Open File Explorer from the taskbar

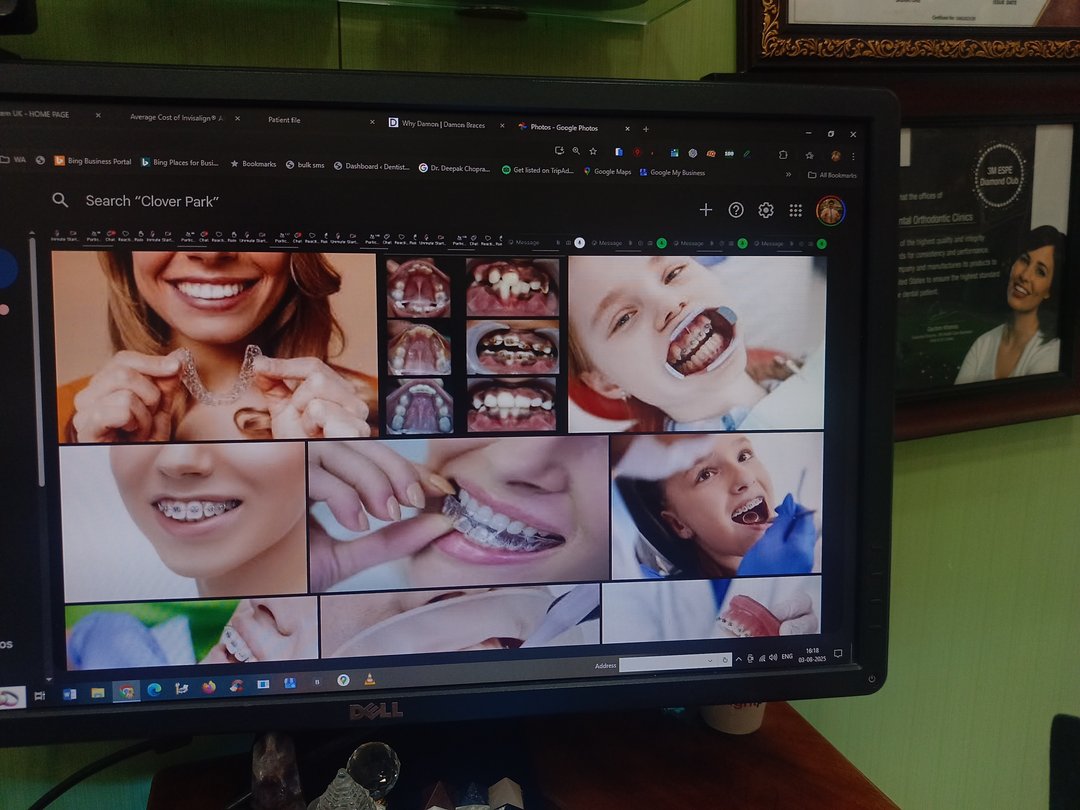click(98, 693)
